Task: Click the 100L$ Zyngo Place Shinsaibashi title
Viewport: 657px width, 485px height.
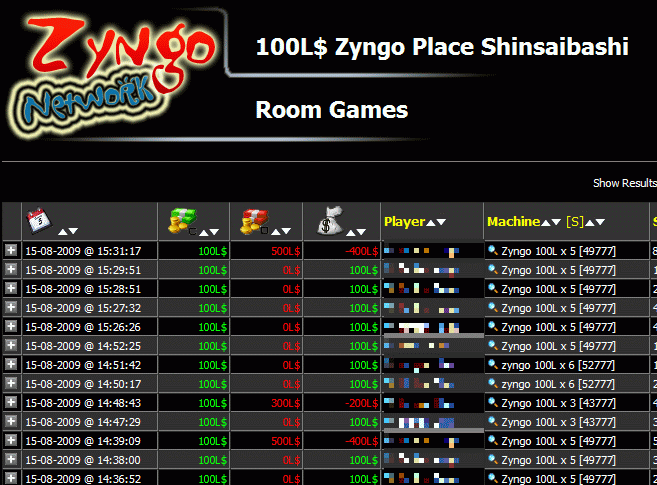Action: [x=442, y=47]
